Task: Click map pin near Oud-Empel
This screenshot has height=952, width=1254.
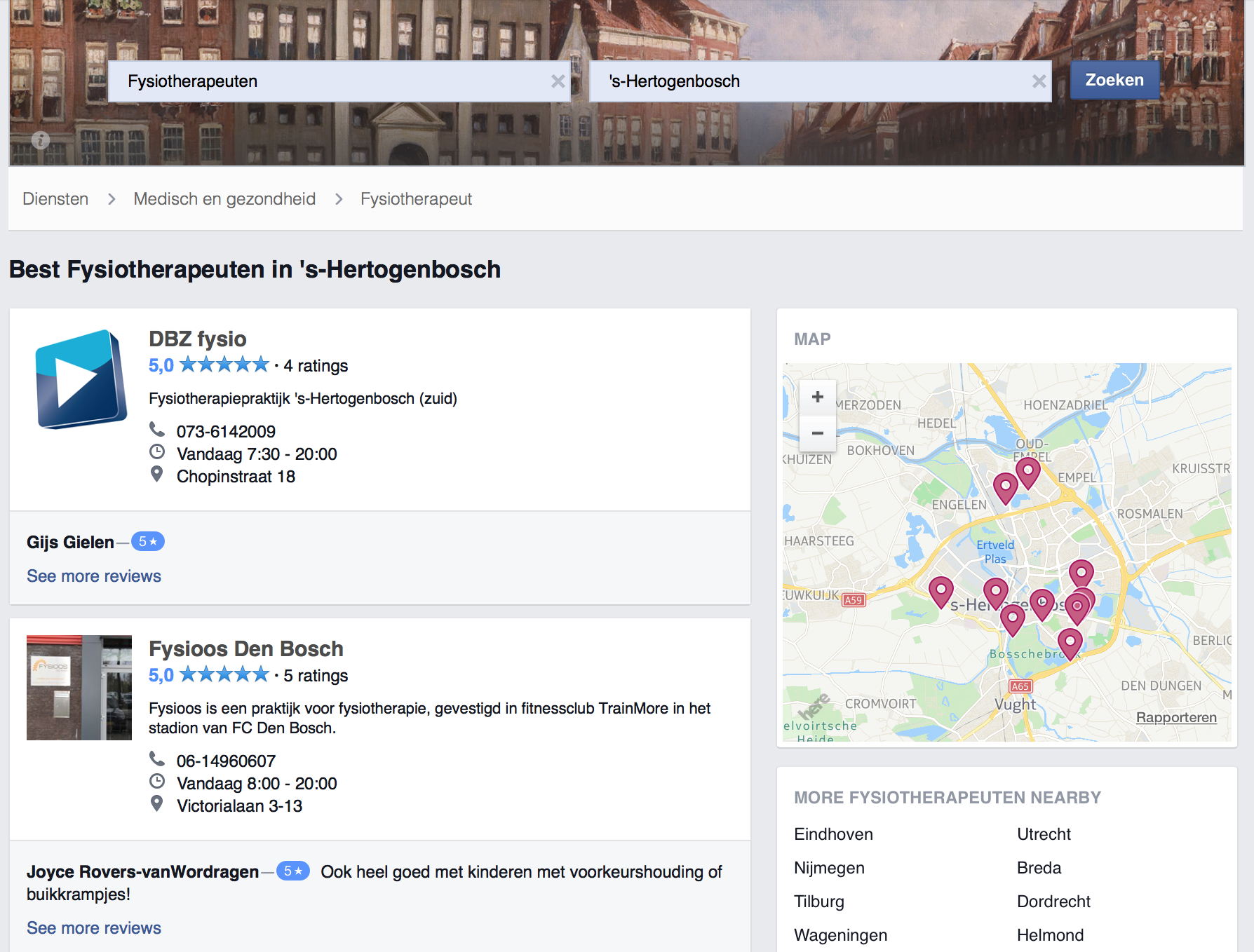Action: (1028, 472)
